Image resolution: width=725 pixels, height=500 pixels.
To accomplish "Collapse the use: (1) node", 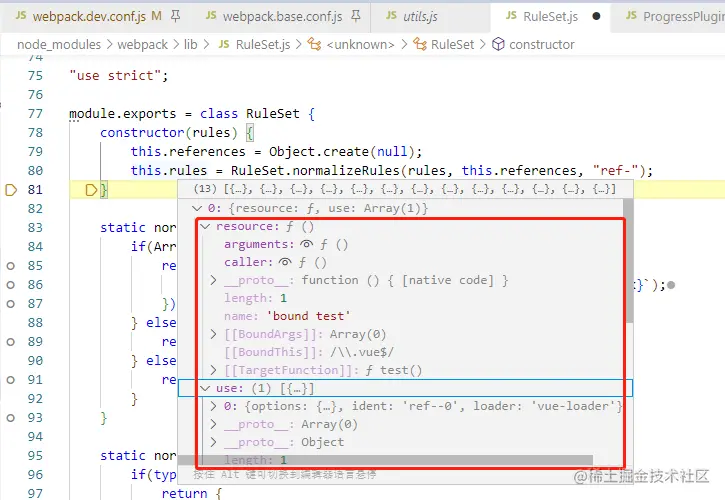I will coord(206,389).
